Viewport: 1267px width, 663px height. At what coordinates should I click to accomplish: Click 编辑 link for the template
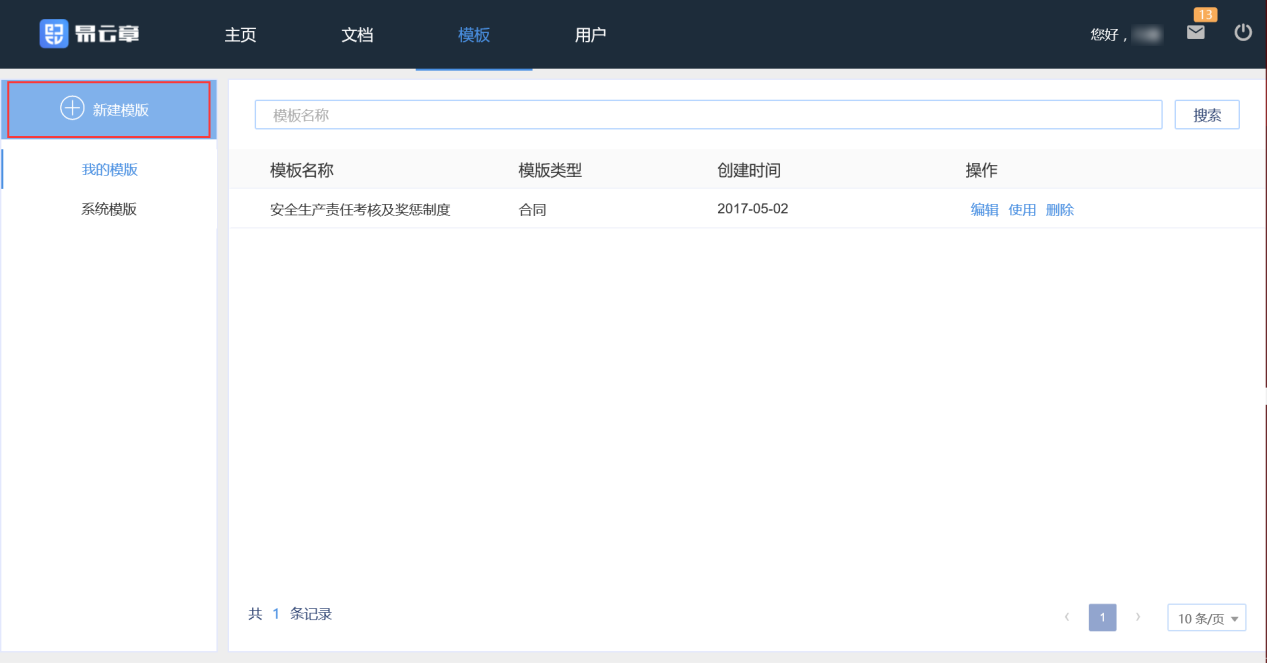984,210
